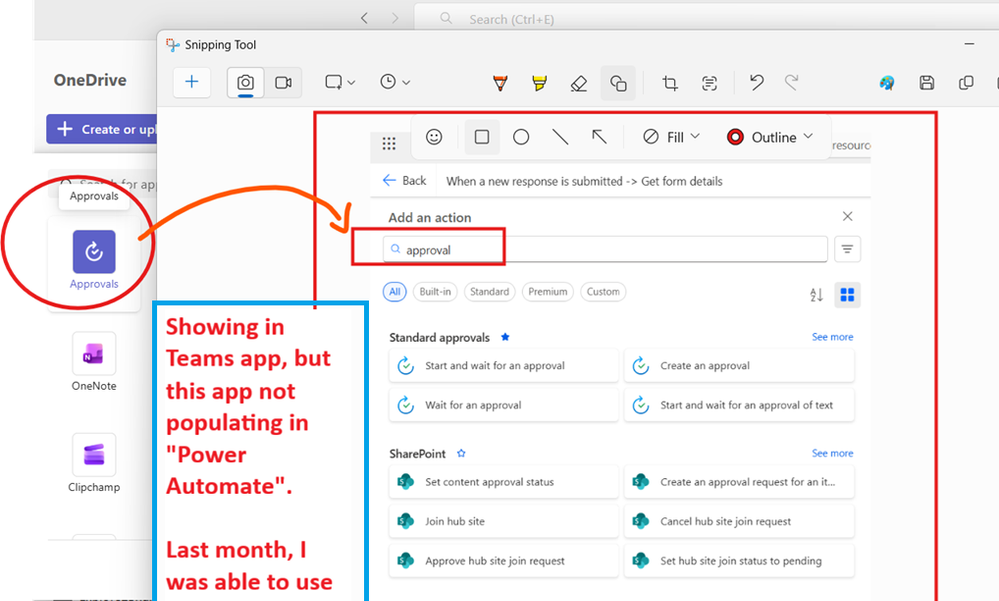Open the Outline color dropdown
Screen dimensions: 999x601
point(770,137)
